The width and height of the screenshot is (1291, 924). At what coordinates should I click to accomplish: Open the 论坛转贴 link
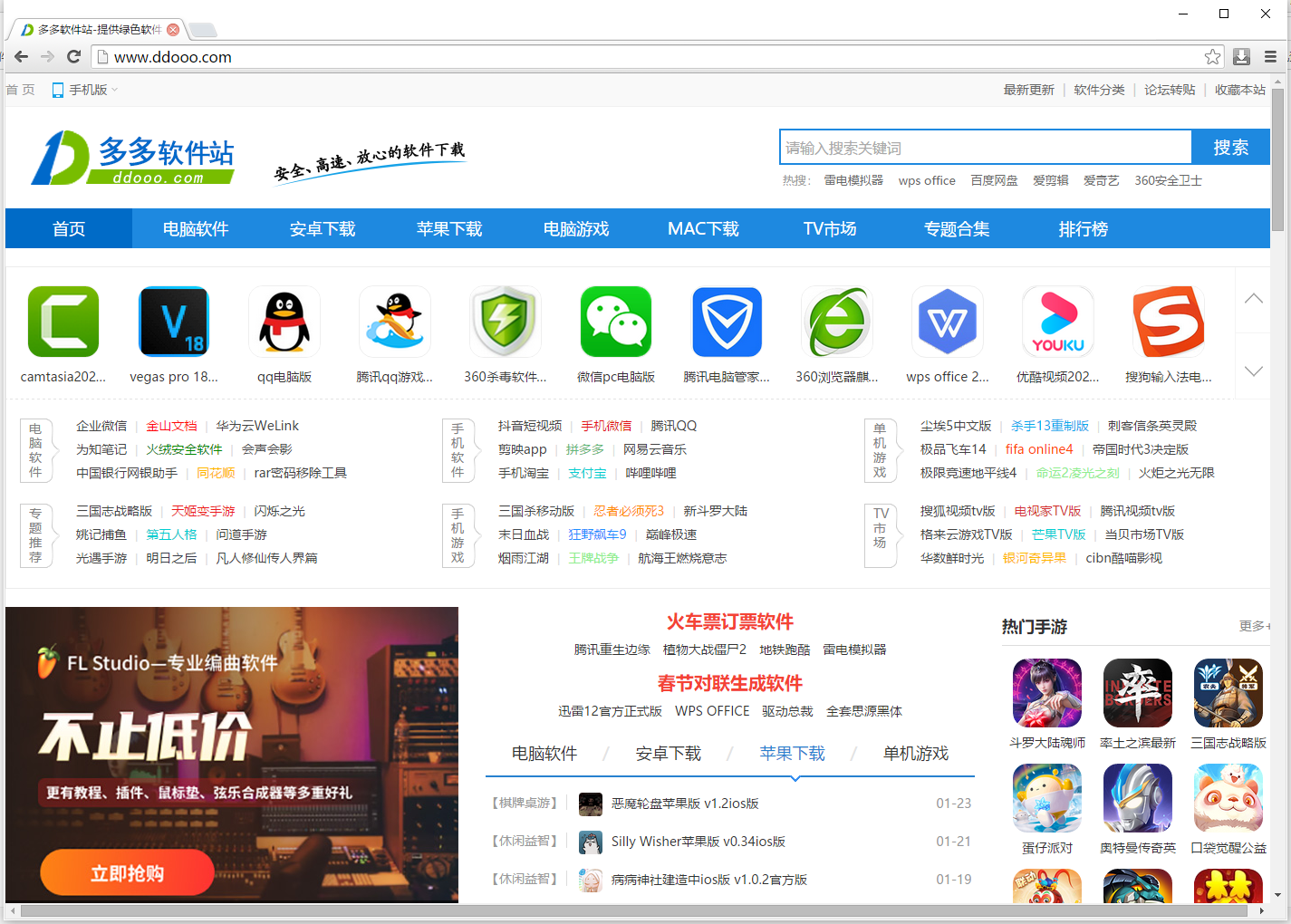(x=1170, y=90)
